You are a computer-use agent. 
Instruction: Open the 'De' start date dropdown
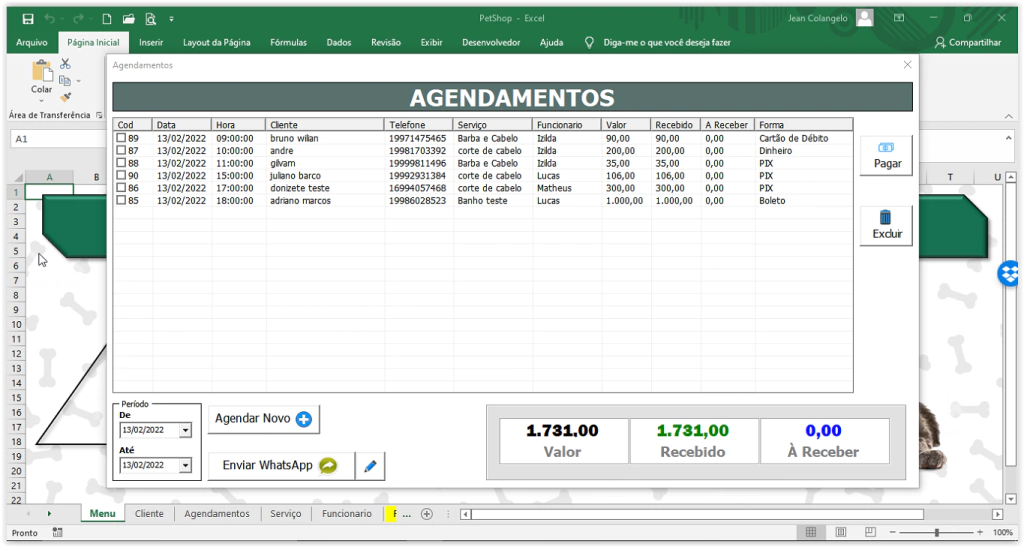coord(185,431)
